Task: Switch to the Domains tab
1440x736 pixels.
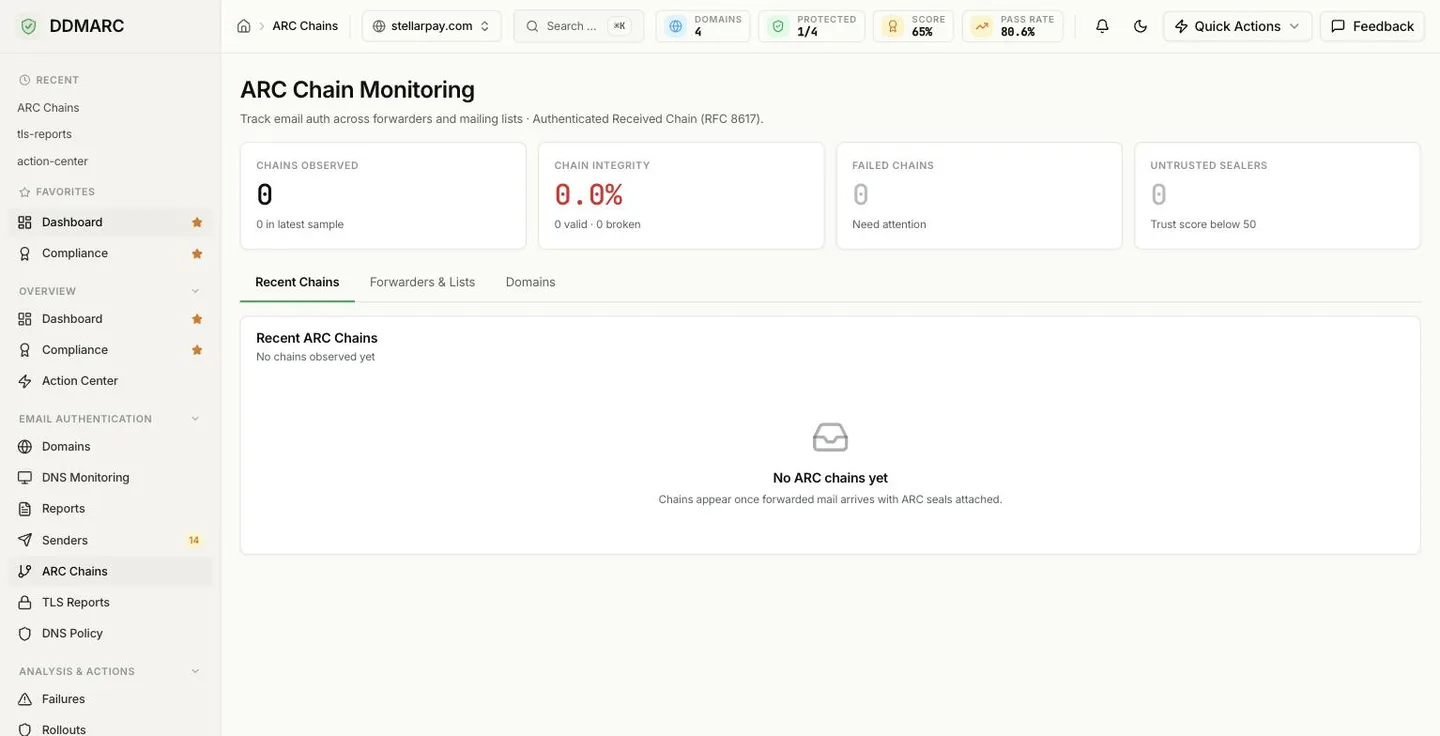Action: pos(530,282)
